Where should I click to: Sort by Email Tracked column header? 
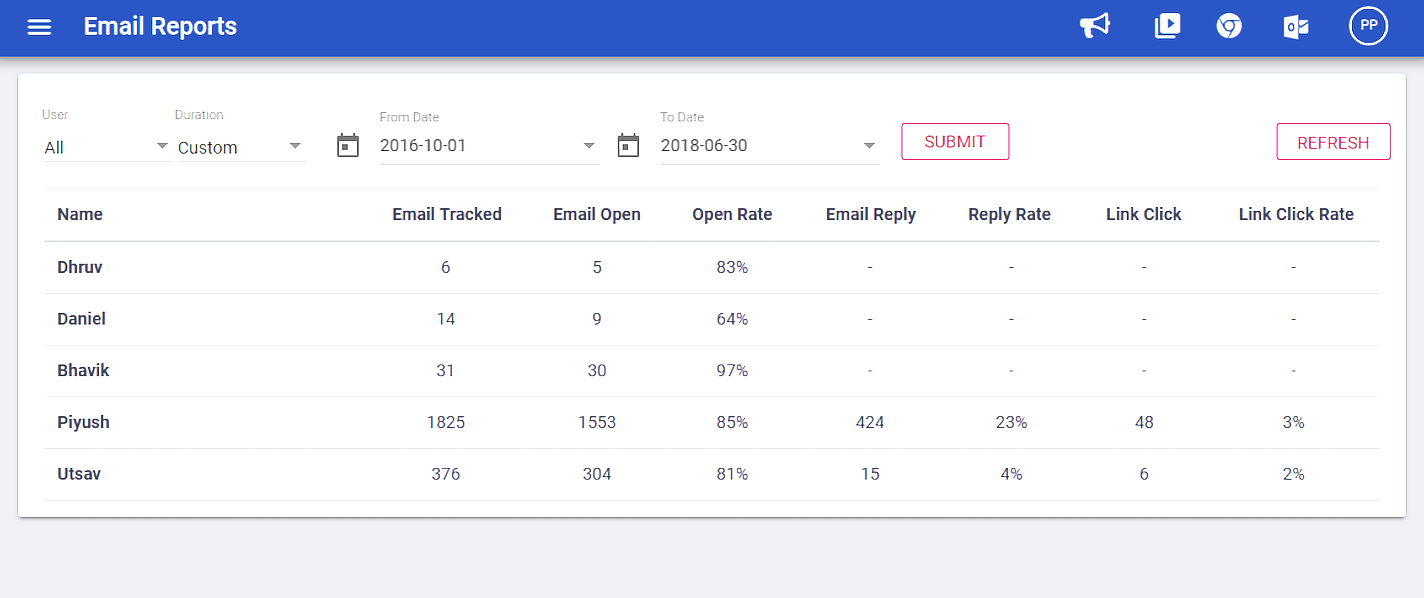click(447, 214)
